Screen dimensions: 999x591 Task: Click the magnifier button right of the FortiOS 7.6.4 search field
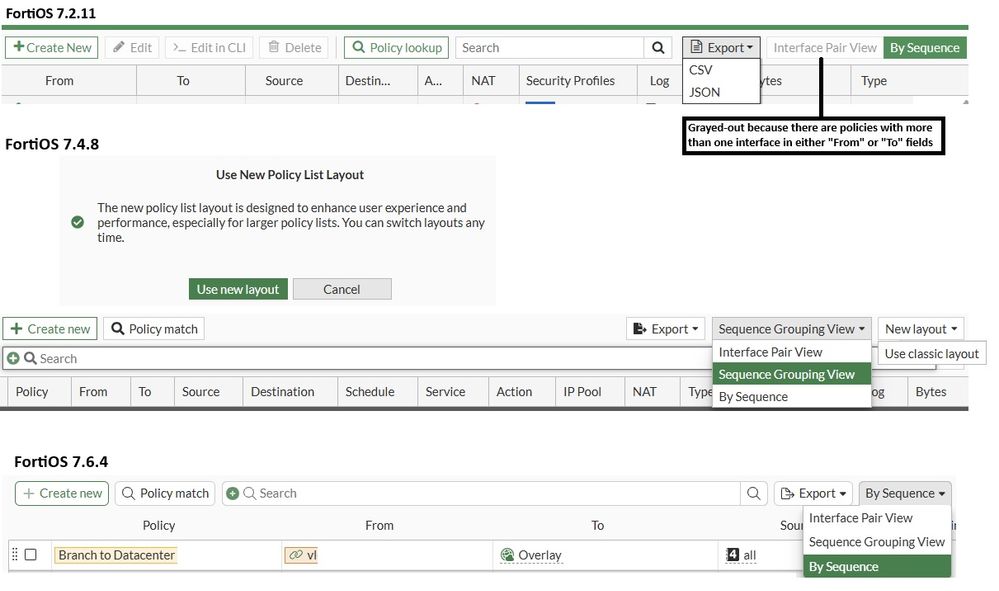click(x=755, y=493)
